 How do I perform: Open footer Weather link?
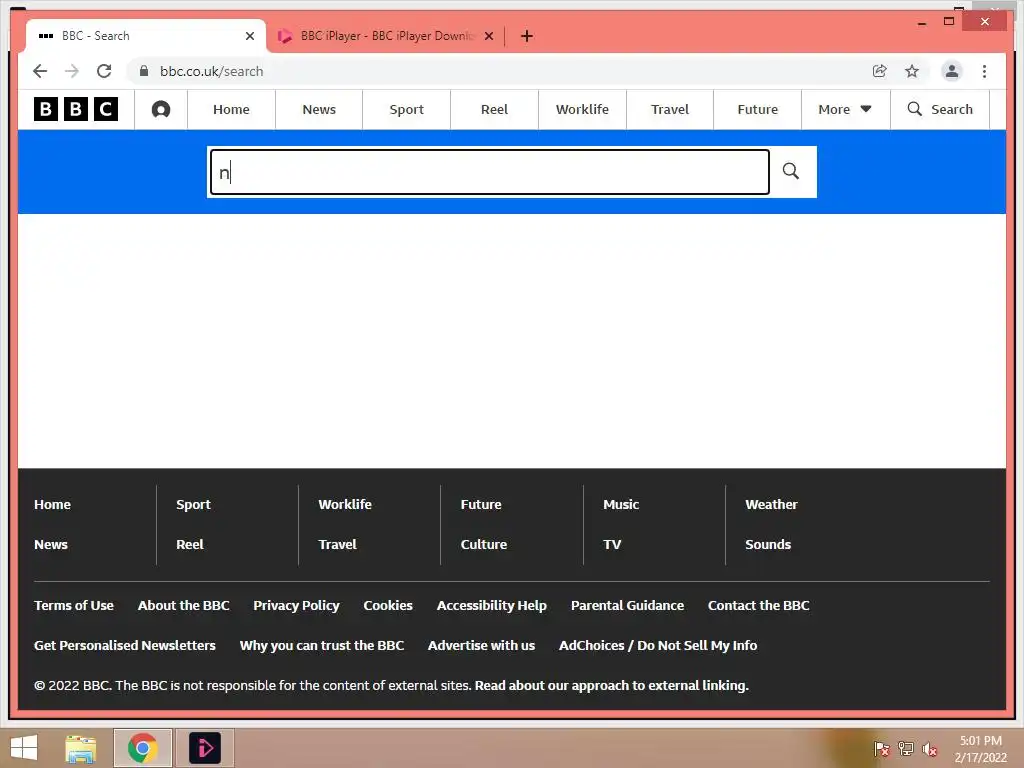(x=771, y=504)
